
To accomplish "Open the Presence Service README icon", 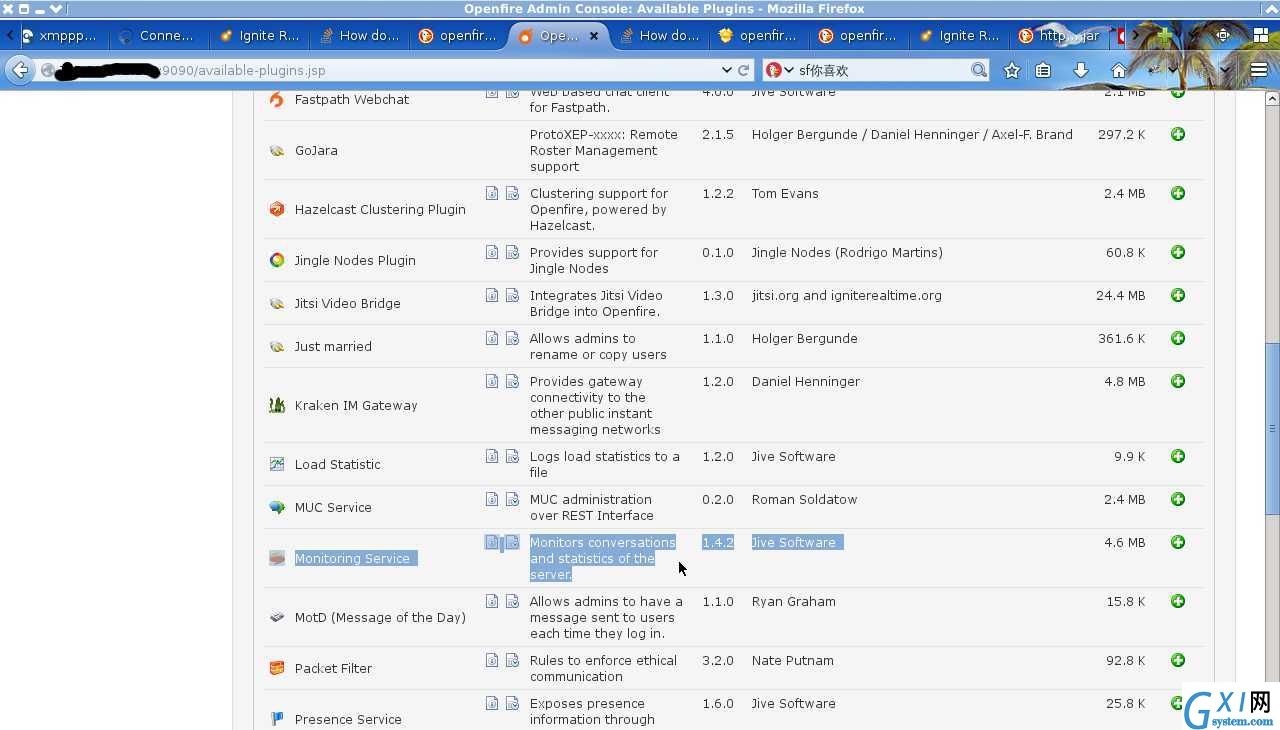I will (492, 703).
